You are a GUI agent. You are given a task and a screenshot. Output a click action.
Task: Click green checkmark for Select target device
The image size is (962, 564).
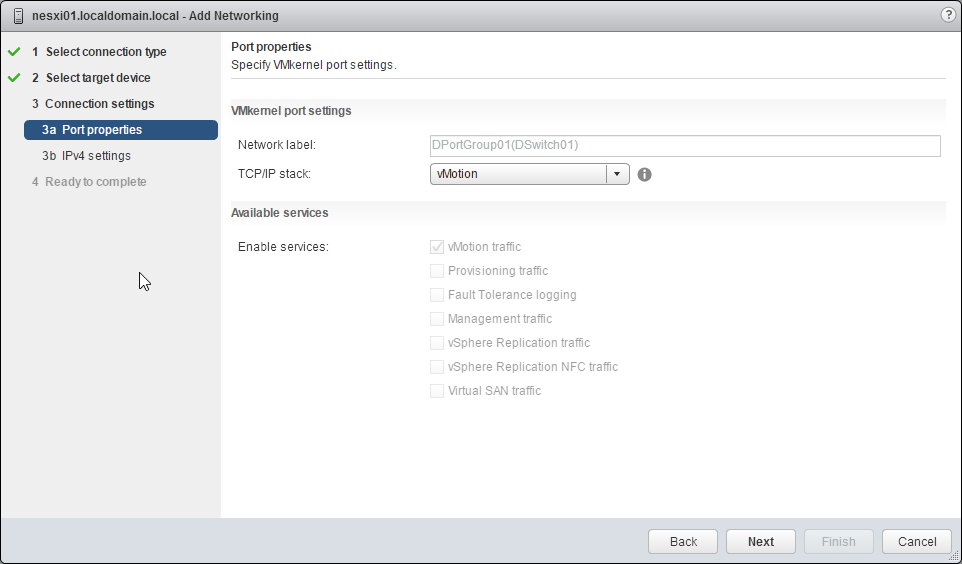pos(14,78)
